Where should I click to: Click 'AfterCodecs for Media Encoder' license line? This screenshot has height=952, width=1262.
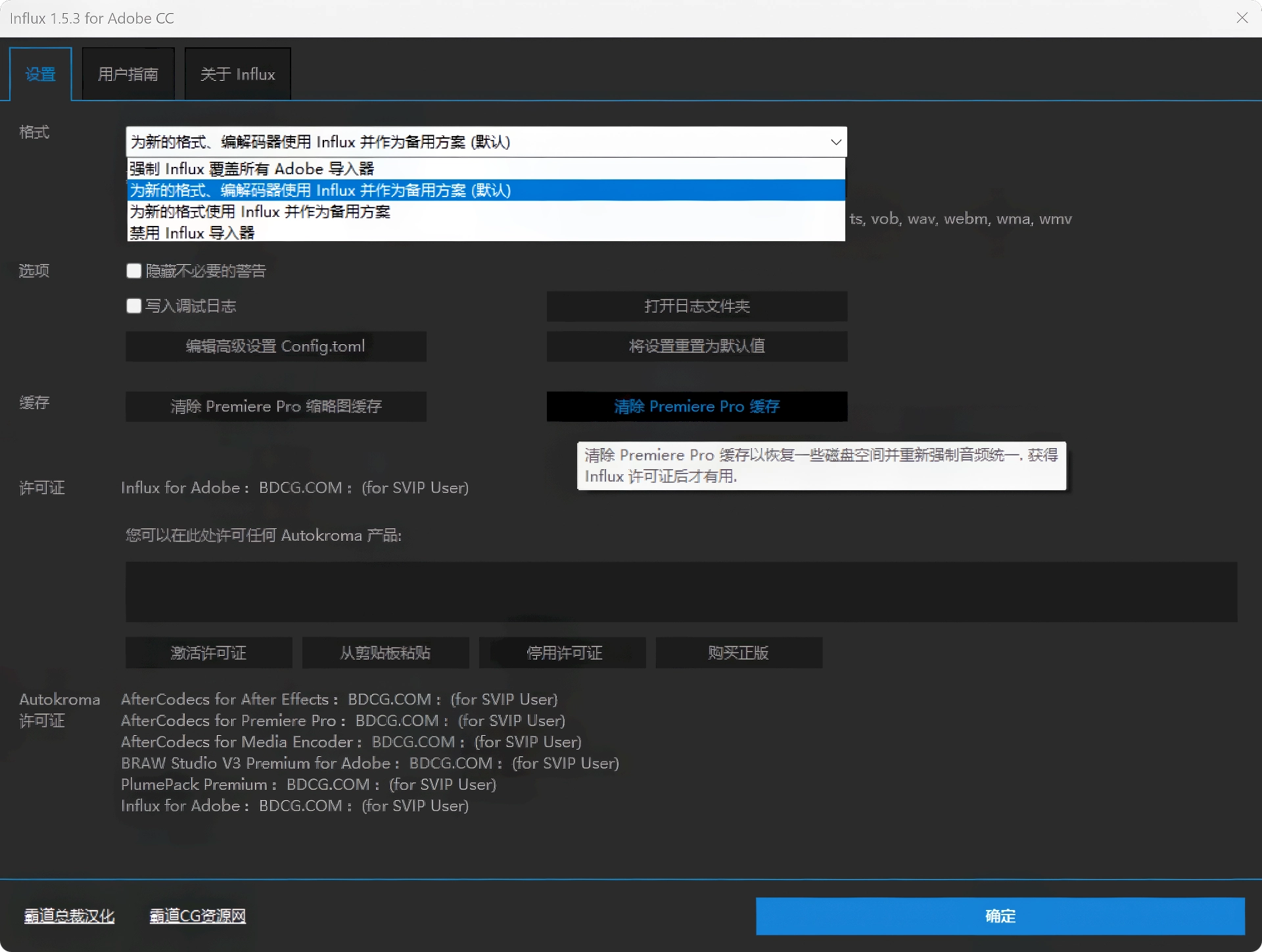click(x=351, y=742)
